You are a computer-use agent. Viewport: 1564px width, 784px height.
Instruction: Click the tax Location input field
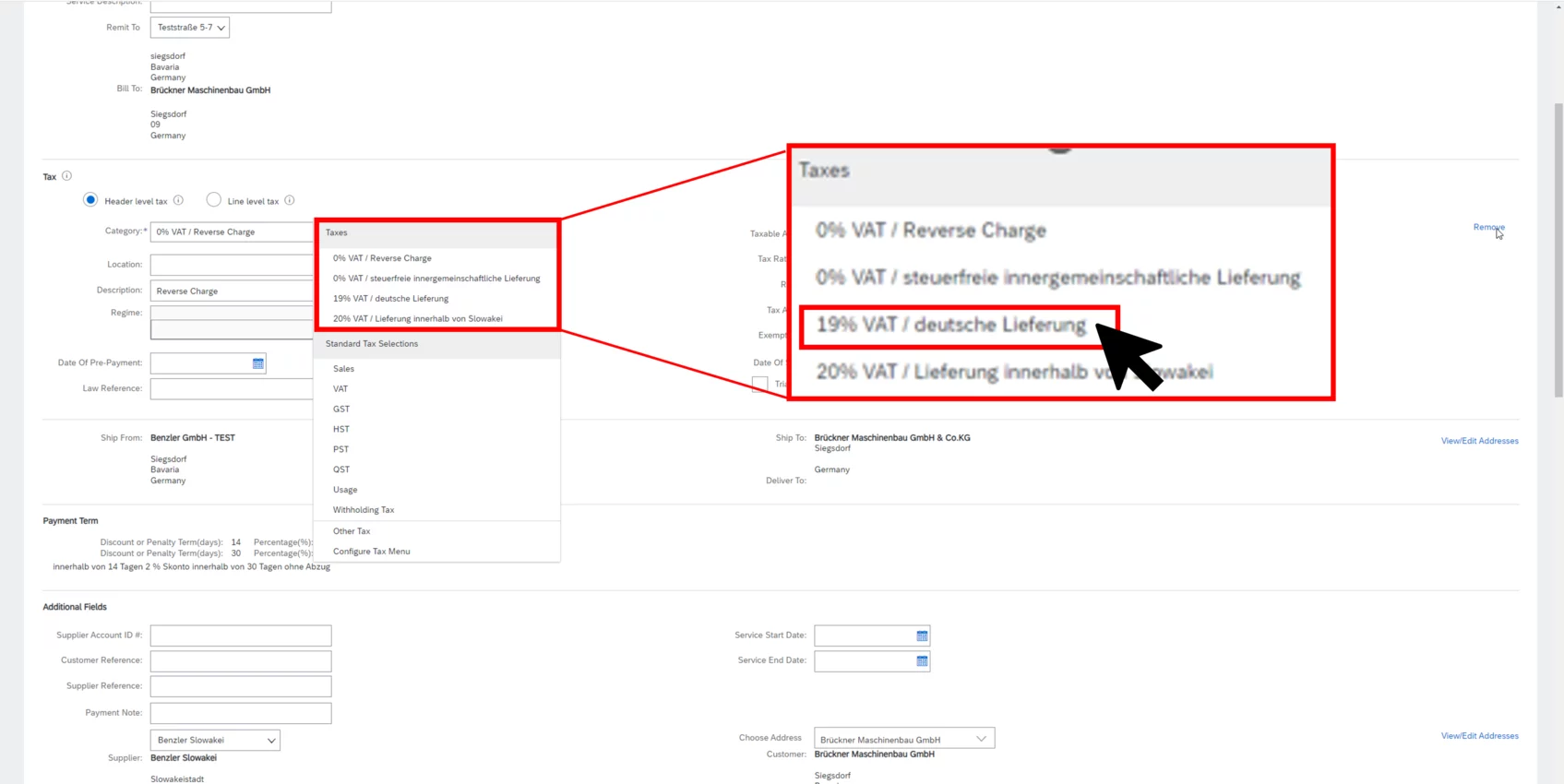click(233, 265)
